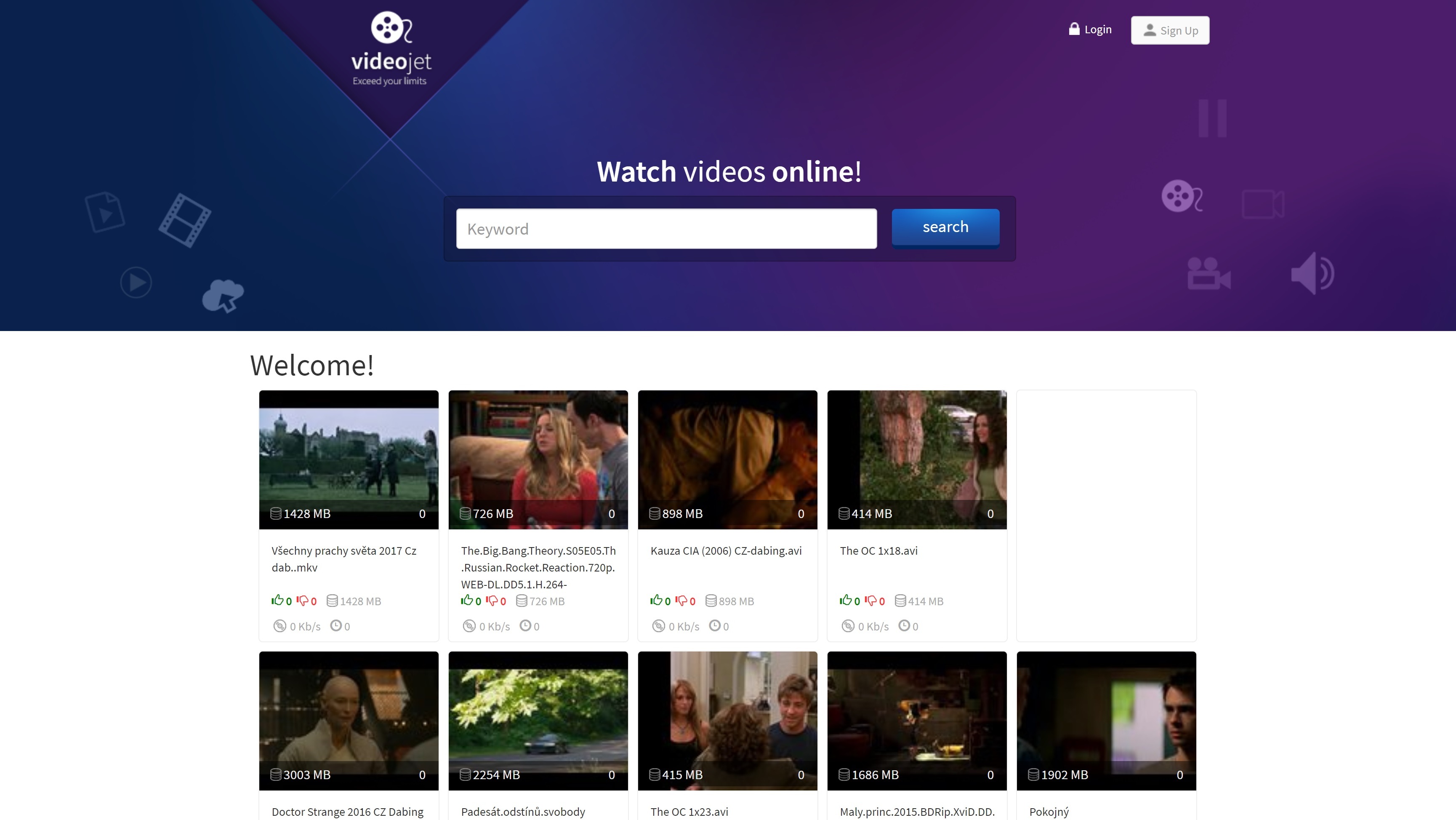Dislike The OC 1x18.avi video
Image resolution: width=1456 pixels, height=820 pixels.
tap(870, 600)
